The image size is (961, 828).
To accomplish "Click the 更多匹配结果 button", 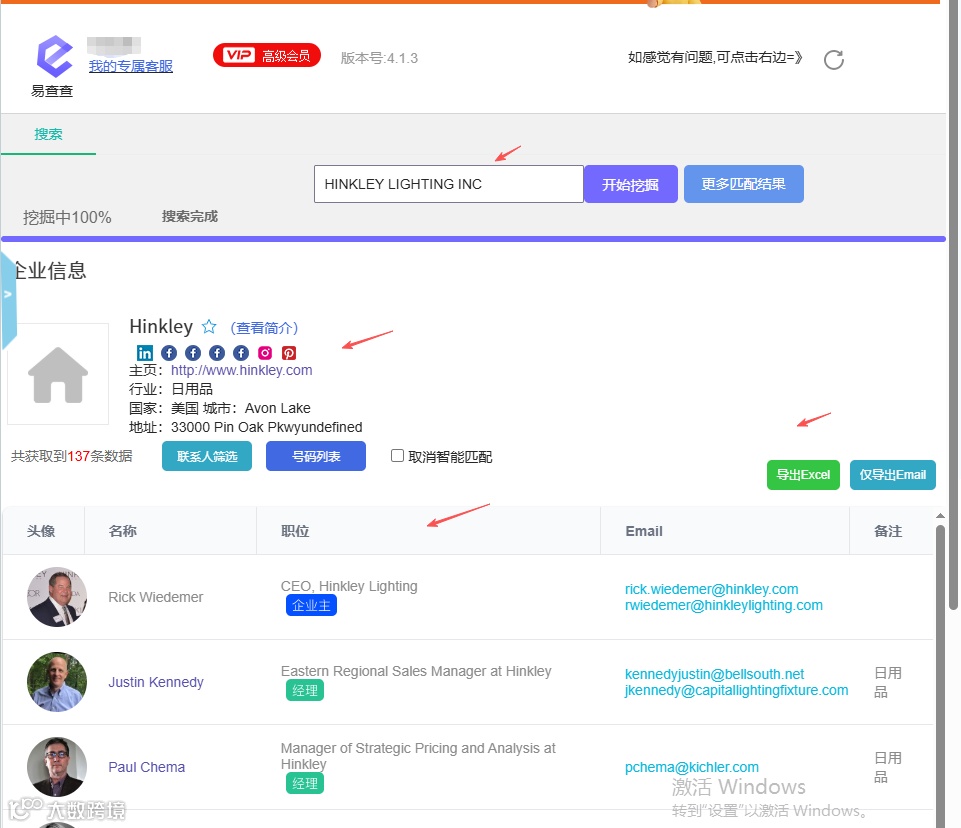I will pyautogui.click(x=743, y=184).
